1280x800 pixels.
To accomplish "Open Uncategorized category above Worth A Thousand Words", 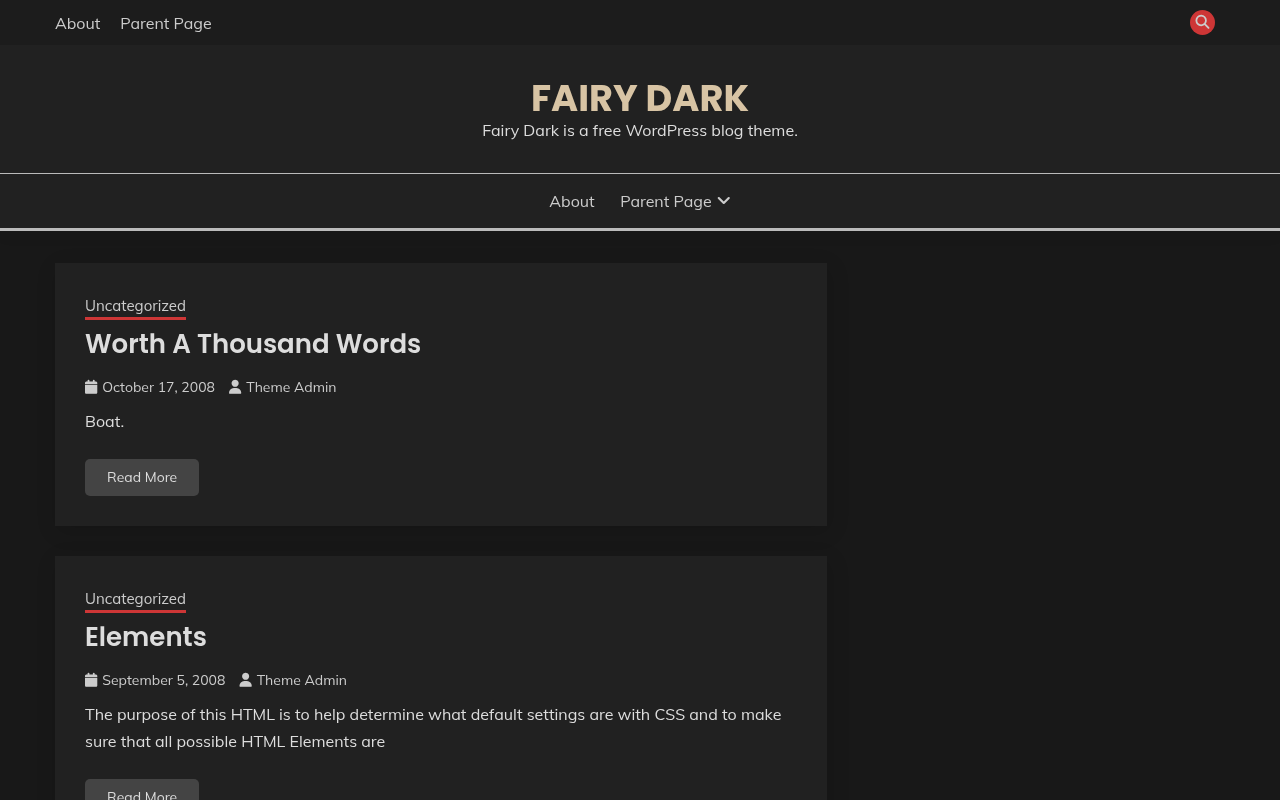I will pos(135,306).
